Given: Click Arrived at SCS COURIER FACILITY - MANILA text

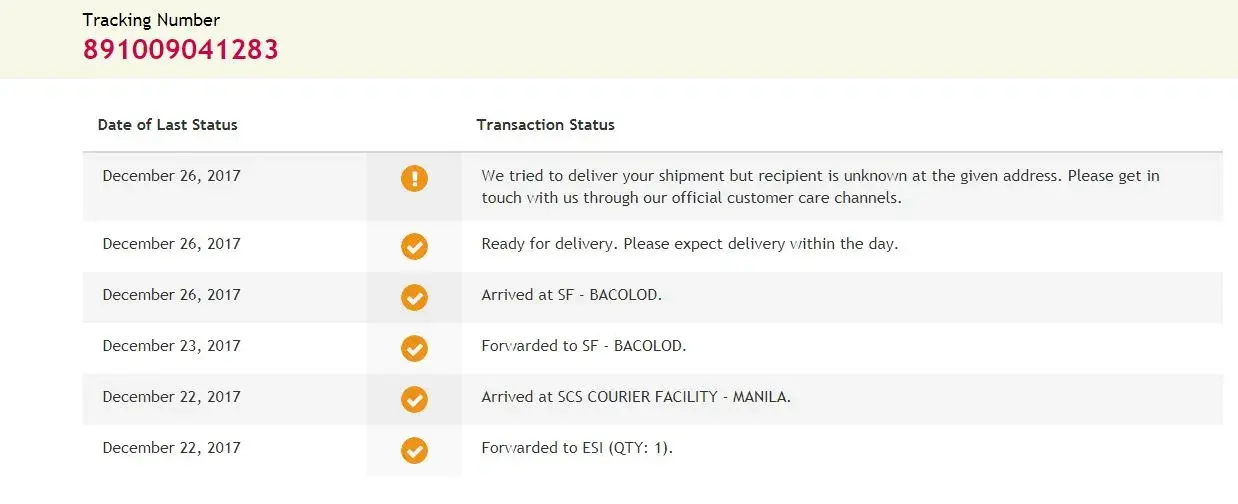Looking at the screenshot, I should [636, 397].
